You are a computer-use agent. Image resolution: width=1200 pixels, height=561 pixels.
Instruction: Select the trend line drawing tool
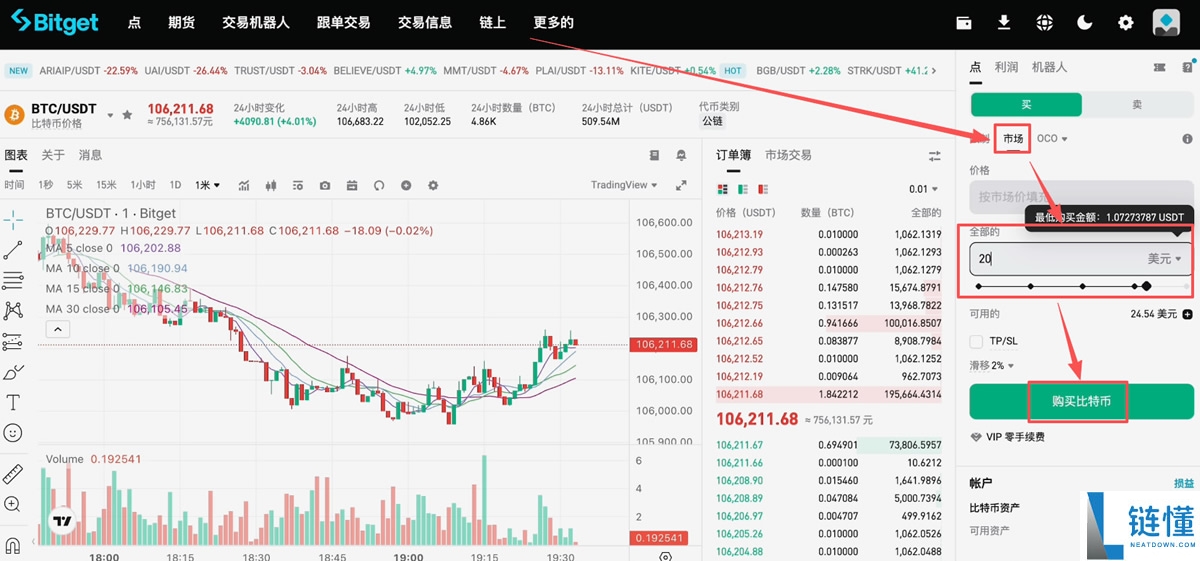[13, 250]
